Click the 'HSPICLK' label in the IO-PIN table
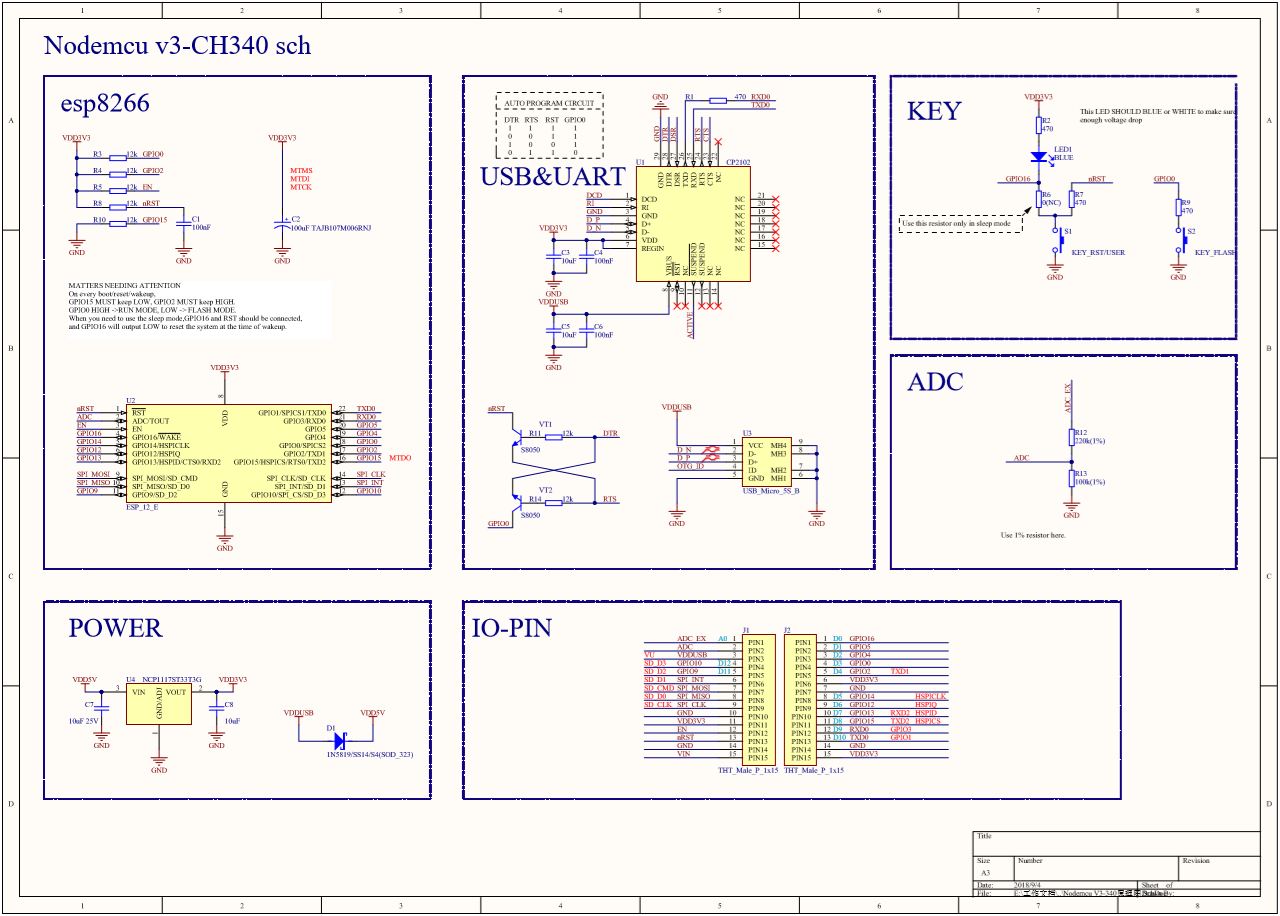1280x916 pixels. tap(931, 696)
